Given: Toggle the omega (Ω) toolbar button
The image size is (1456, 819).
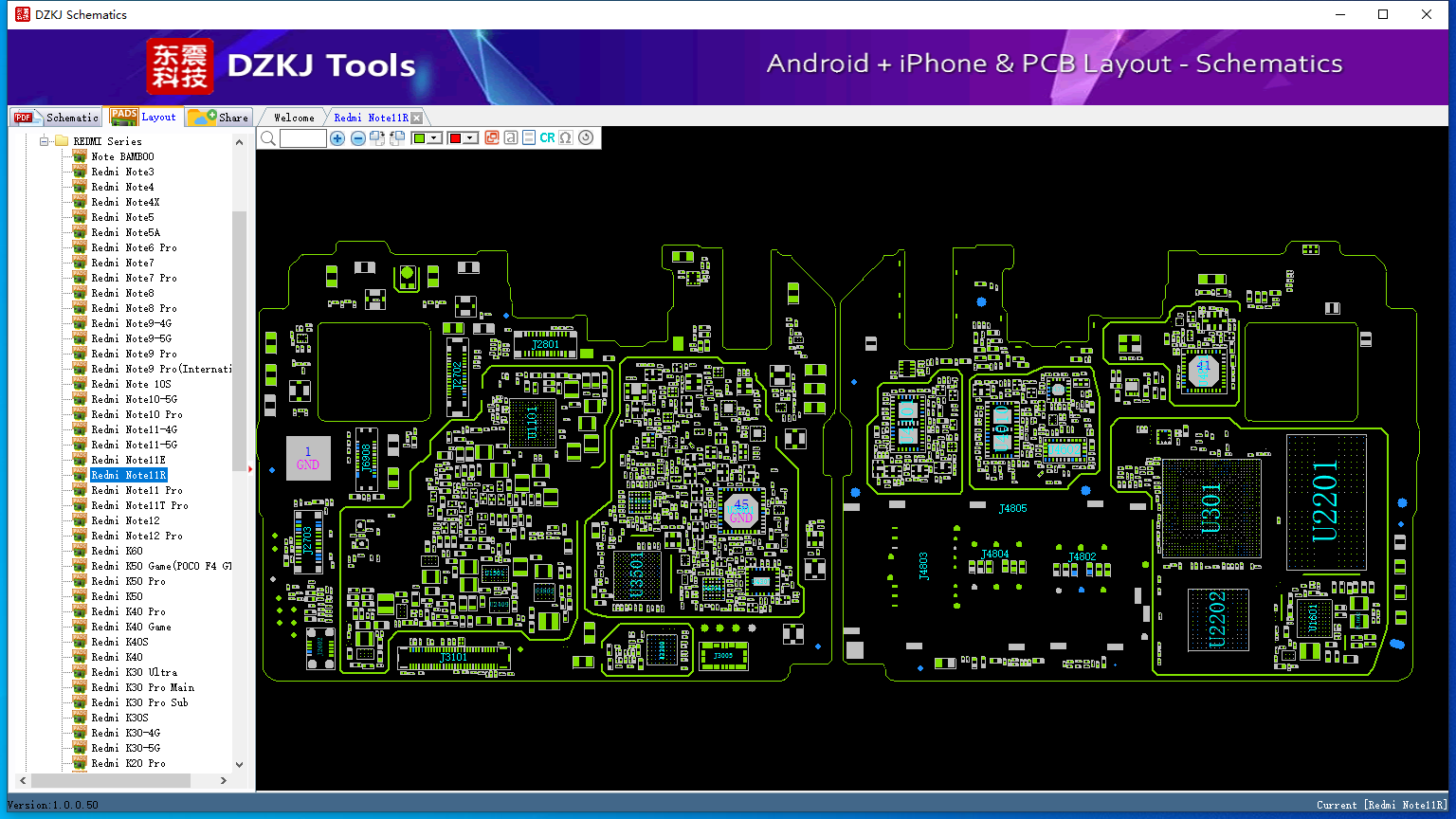Looking at the screenshot, I should tap(566, 138).
